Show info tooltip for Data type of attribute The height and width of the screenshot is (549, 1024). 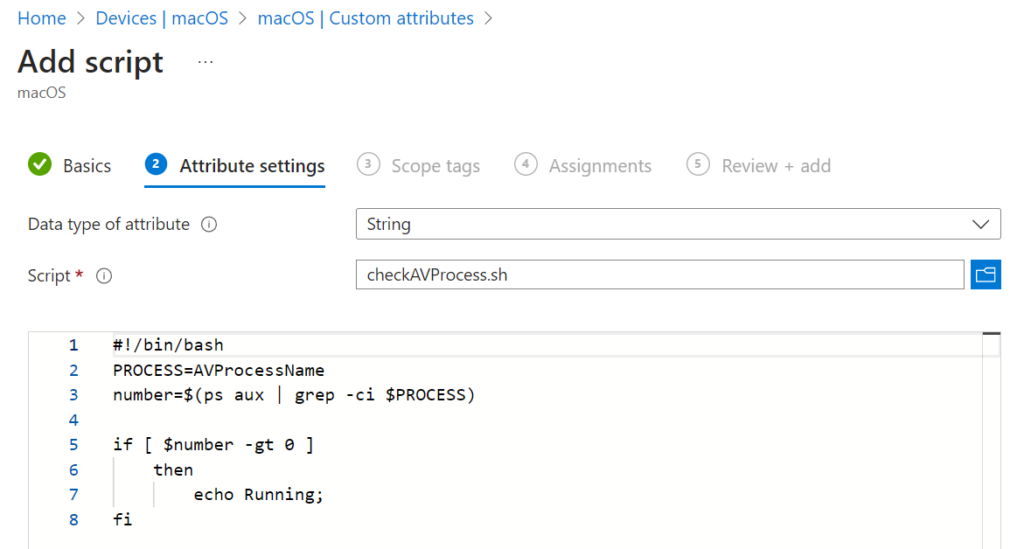pos(209,225)
